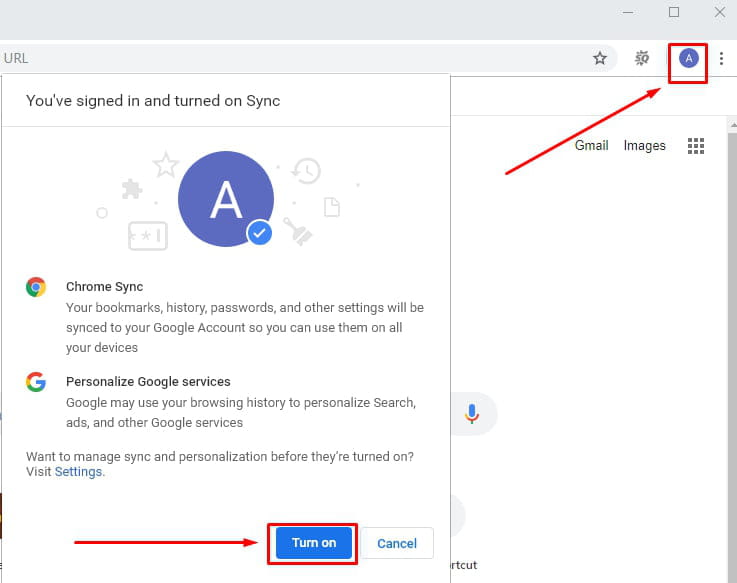Open the extensions icon in the toolbar
The image size is (737, 583).
(642, 58)
